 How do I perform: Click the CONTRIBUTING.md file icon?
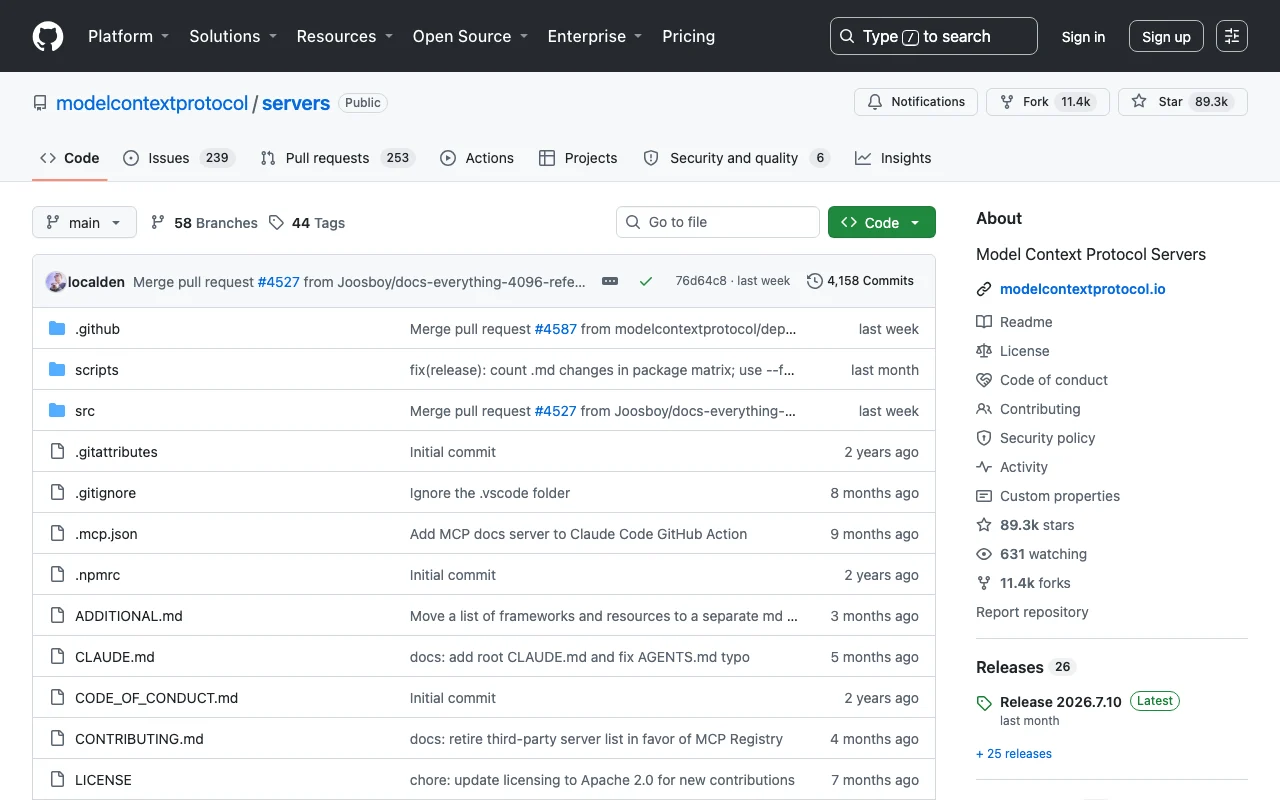(57, 739)
